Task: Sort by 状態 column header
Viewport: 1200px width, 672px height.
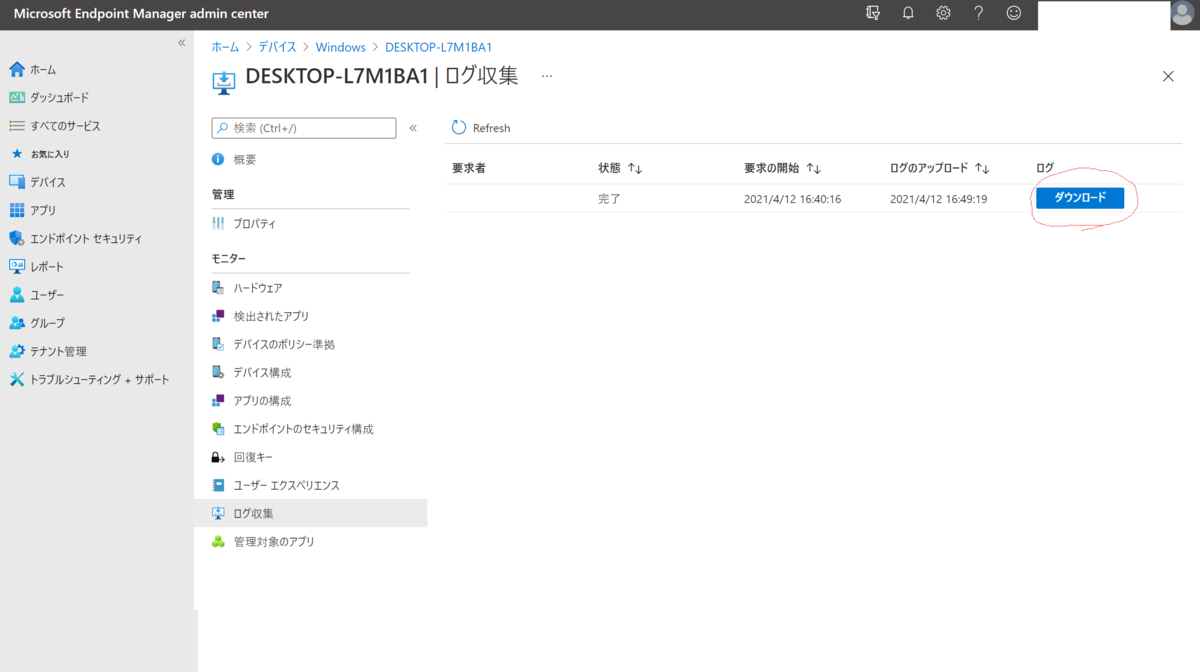Action: pyautogui.click(x=620, y=168)
